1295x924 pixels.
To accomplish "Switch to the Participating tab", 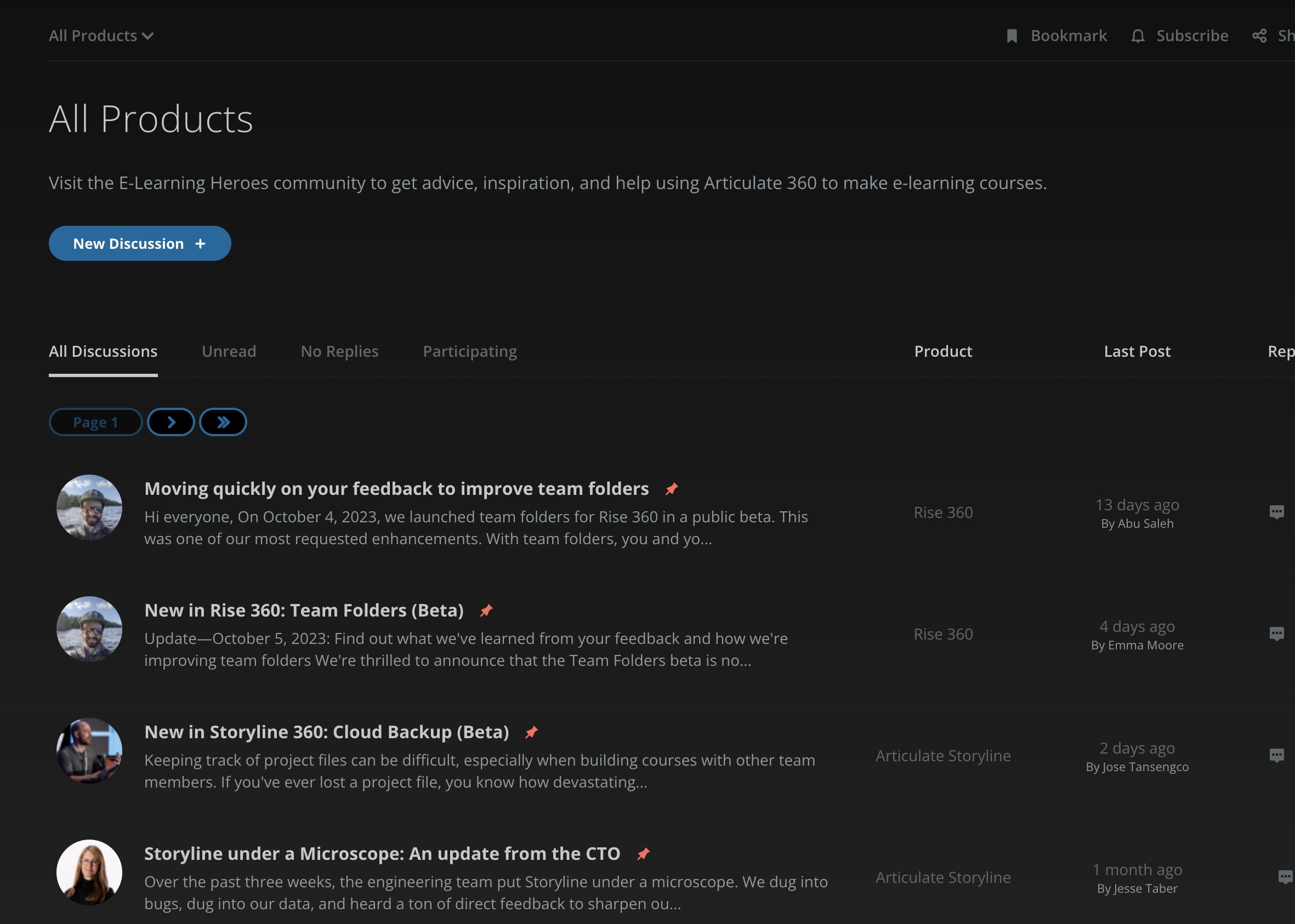I will [470, 352].
